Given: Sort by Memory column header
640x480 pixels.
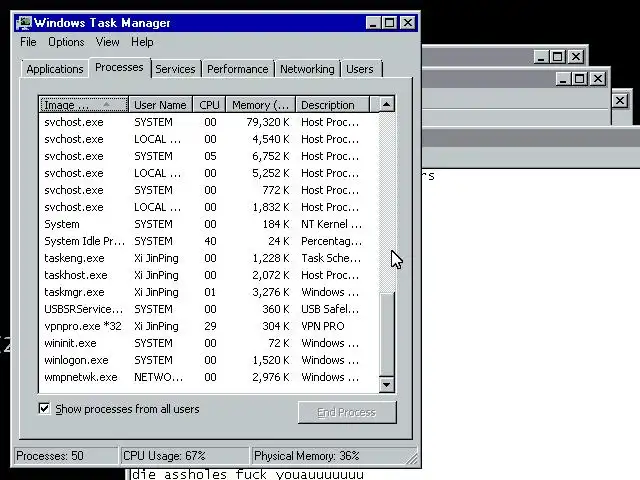Looking at the screenshot, I should point(260,104).
